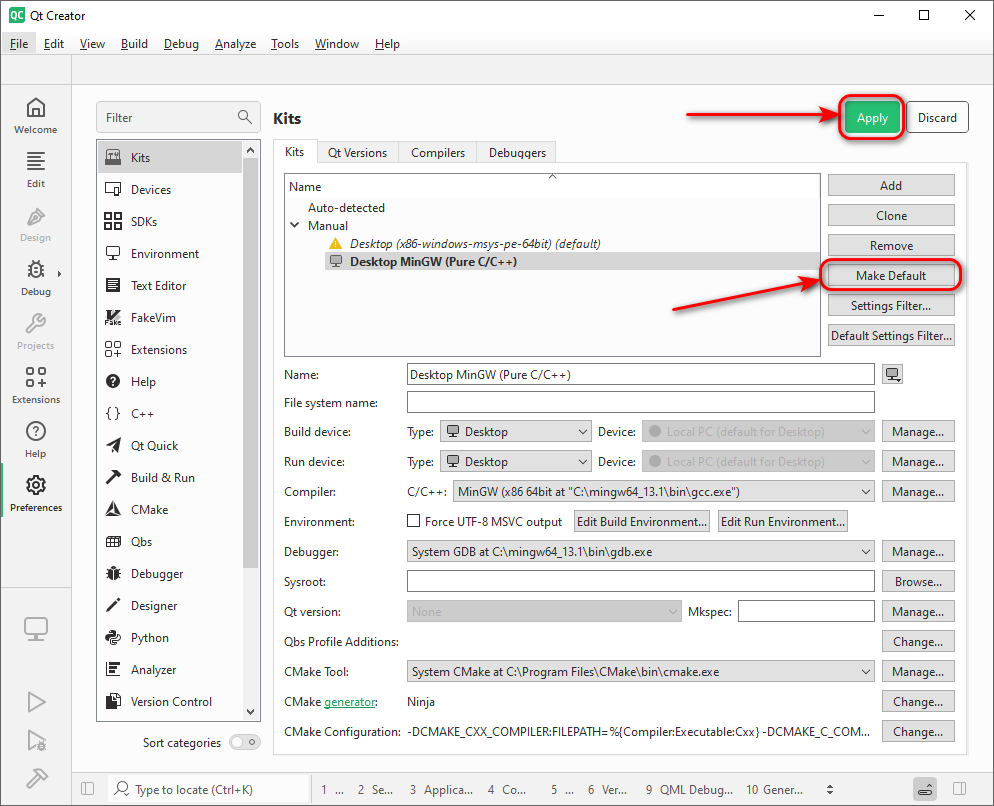Select the Preferences gear icon

[36, 486]
